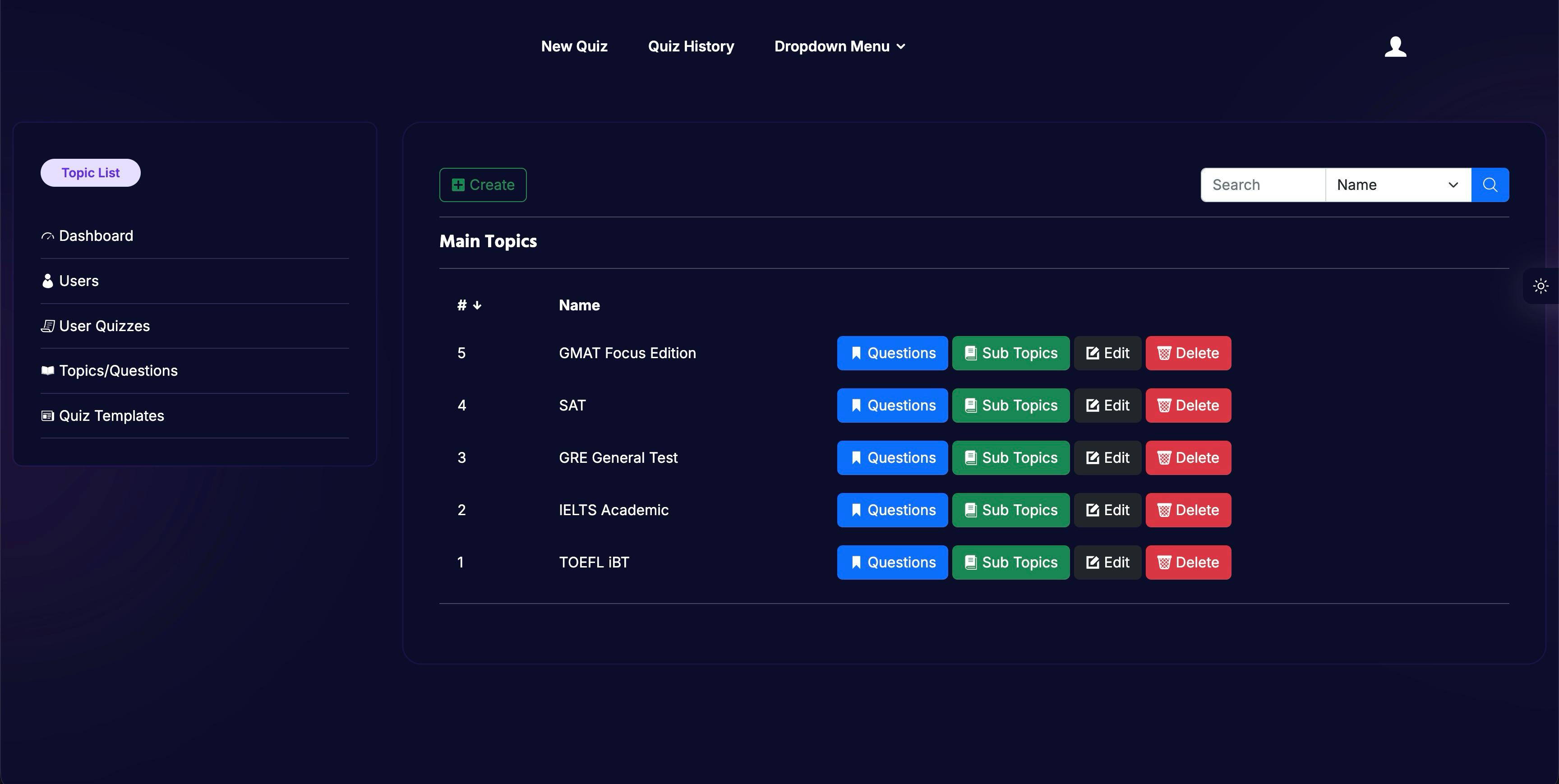This screenshot has height=784, width=1559.
Task: Open Sub Topics for SAT
Action: tap(1010, 406)
